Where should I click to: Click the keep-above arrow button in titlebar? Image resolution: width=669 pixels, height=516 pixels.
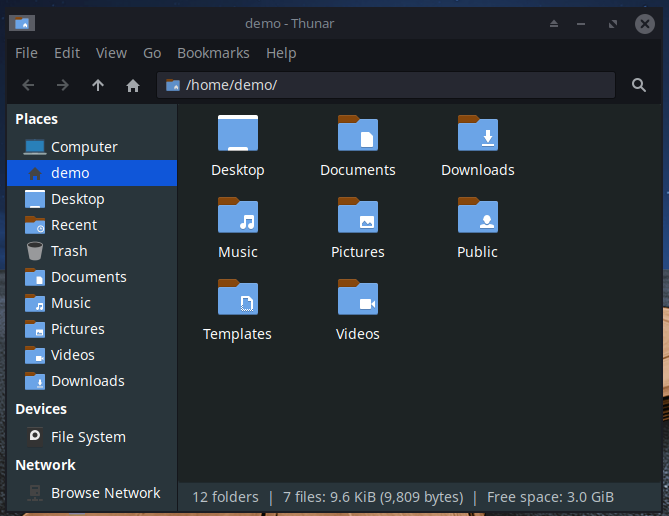pyautogui.click(x=554, y=23)
